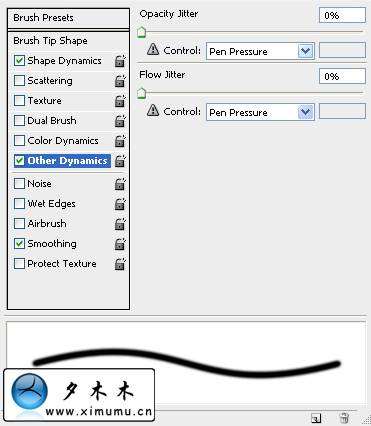Open the Flow Jitter Control dropdown
This screenshot has height=426, width=371.
point(260,112)
